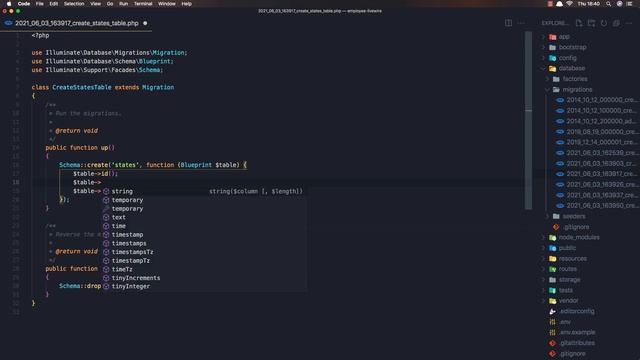Click the config folder icon

pyautogui.click(x=553, y=58)
